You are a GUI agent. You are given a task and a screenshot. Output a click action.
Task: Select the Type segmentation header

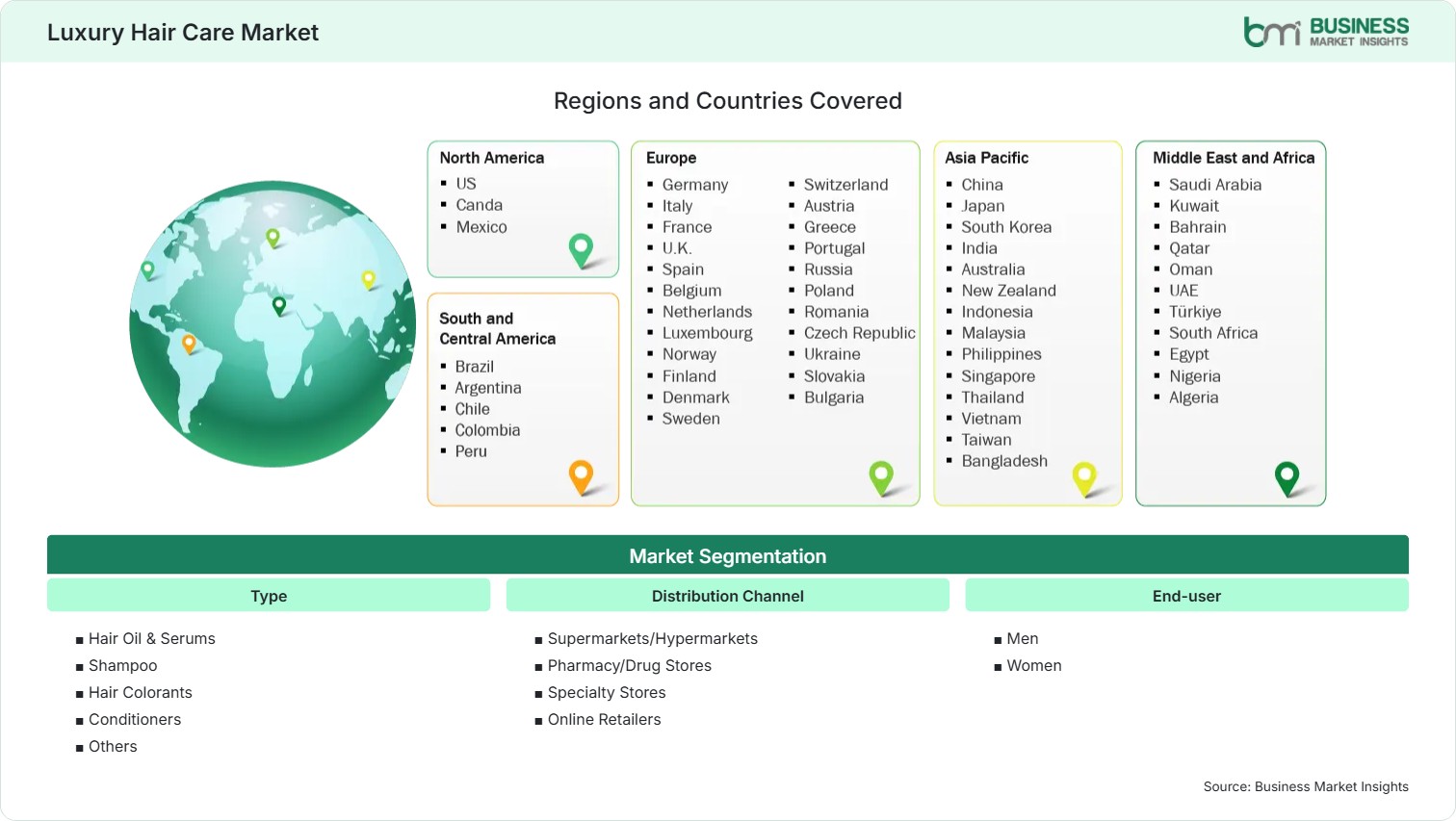point(269,596)
